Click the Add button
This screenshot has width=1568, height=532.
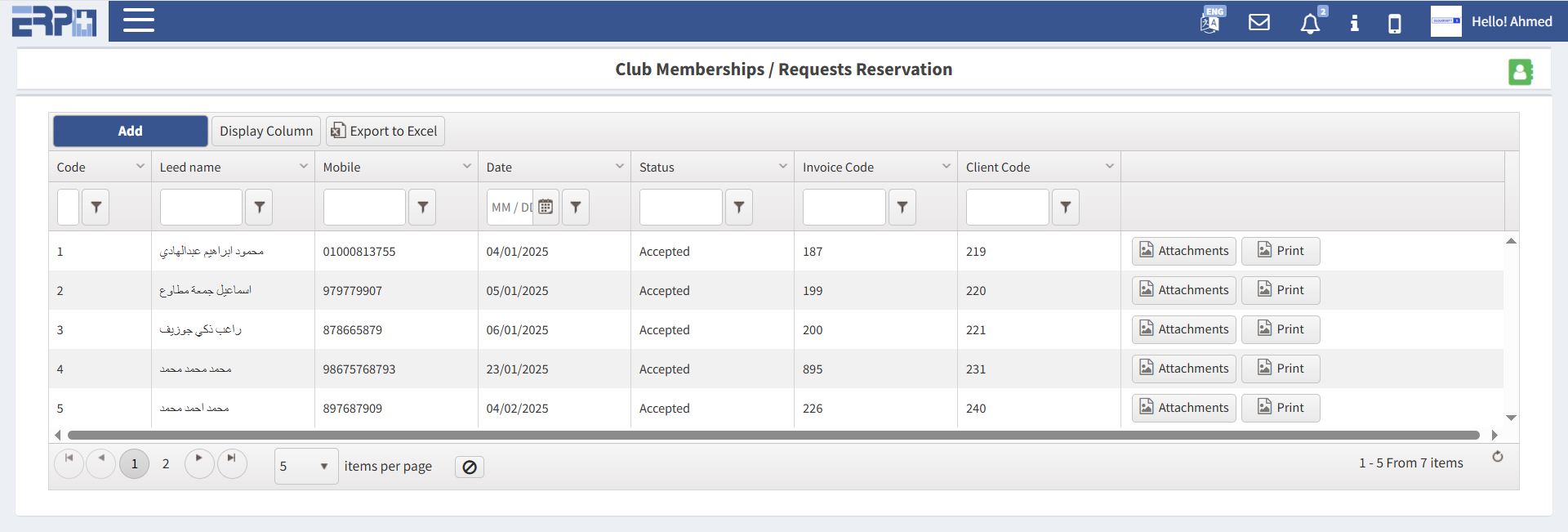pos(131,131)
